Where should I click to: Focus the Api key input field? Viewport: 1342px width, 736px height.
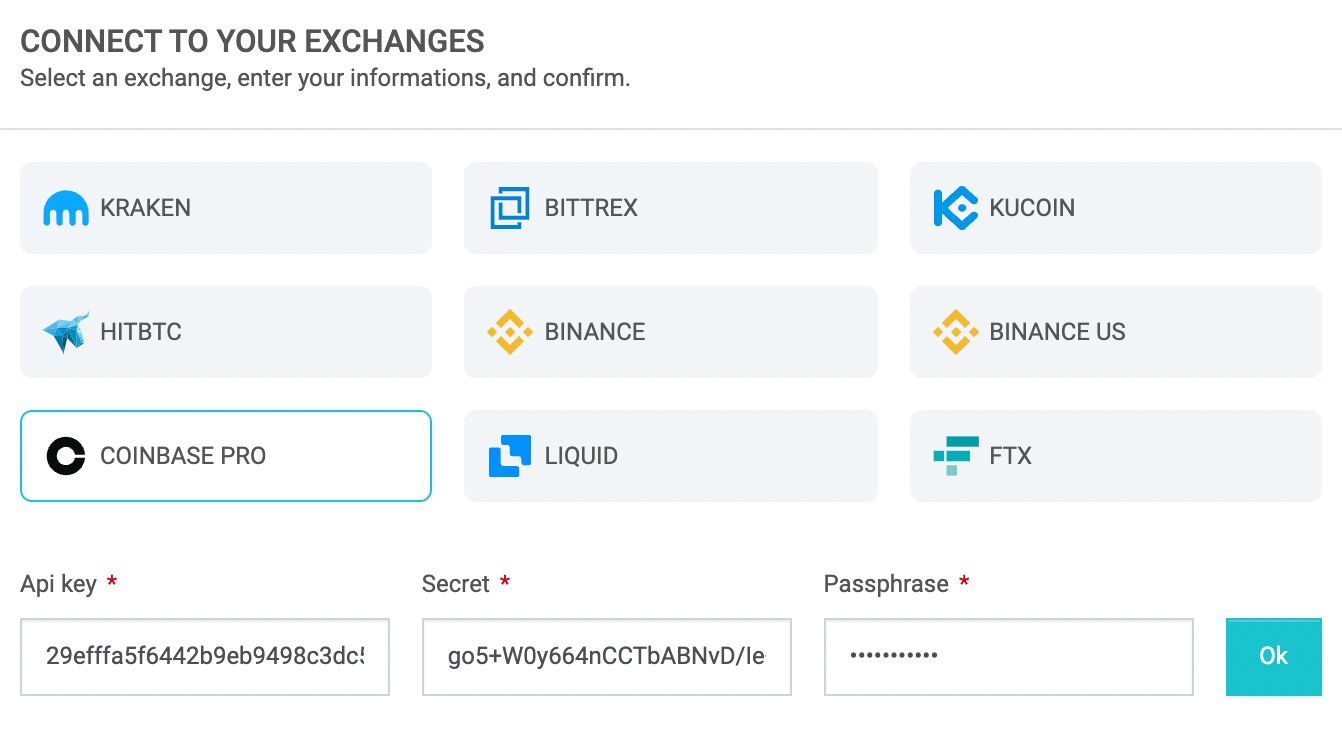point(205,657)
